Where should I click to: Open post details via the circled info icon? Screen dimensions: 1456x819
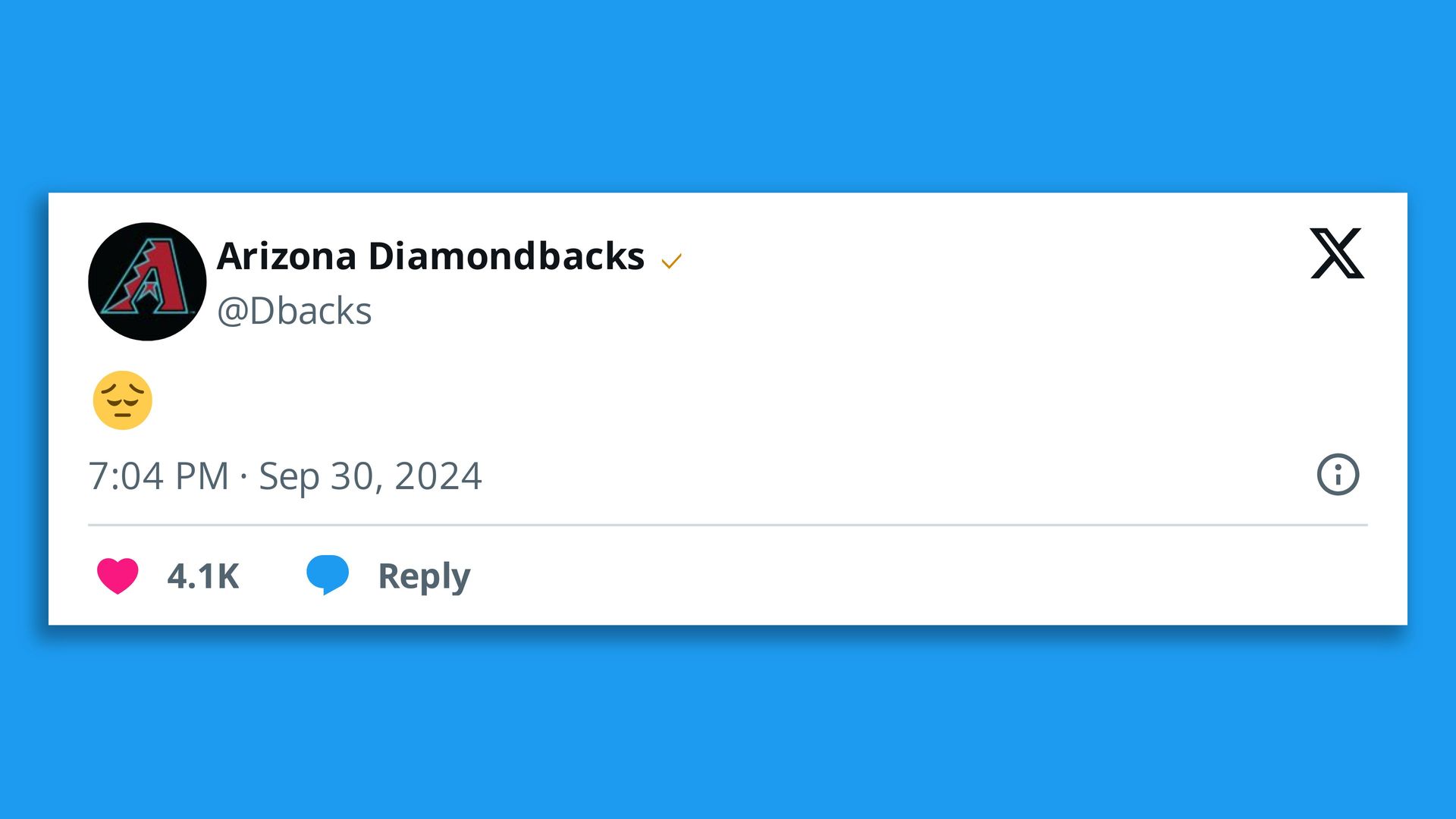(1339, 475)
